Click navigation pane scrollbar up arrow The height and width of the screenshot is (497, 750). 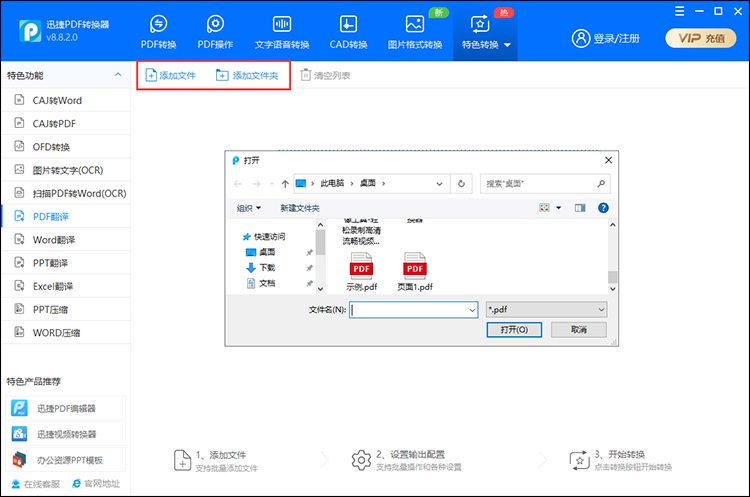[x=320, y=225]
